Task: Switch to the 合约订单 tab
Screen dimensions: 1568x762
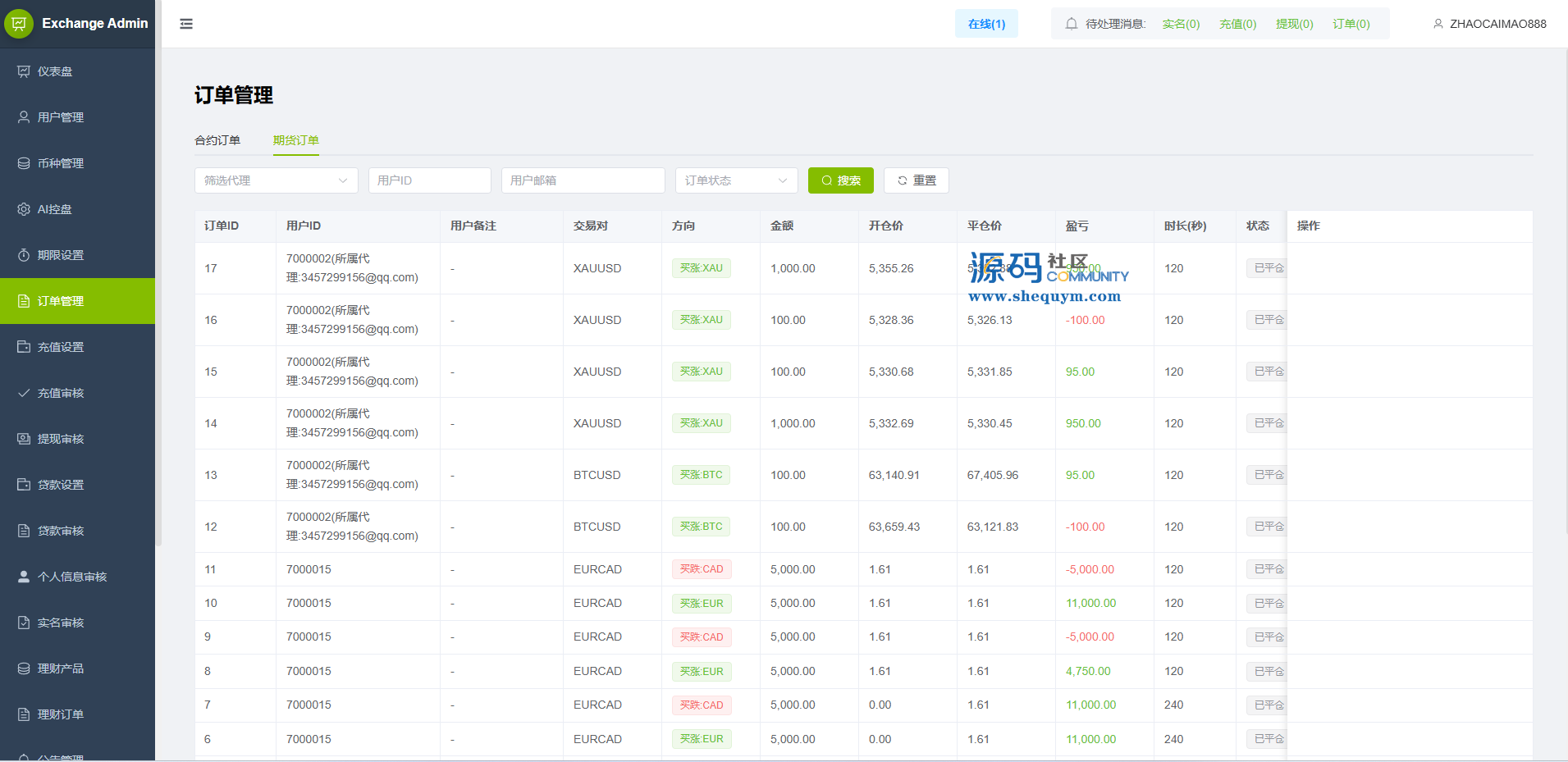Action: pyautogui.click(x=217, y=140)
